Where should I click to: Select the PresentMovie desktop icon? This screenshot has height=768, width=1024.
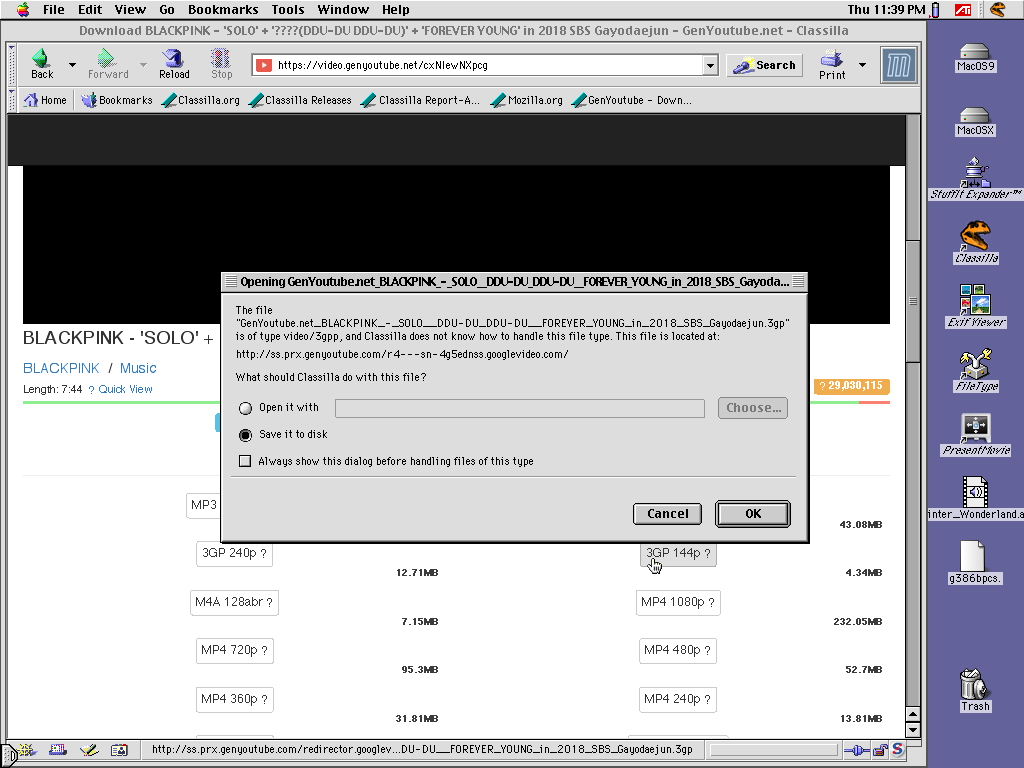[x=976, y=434]
